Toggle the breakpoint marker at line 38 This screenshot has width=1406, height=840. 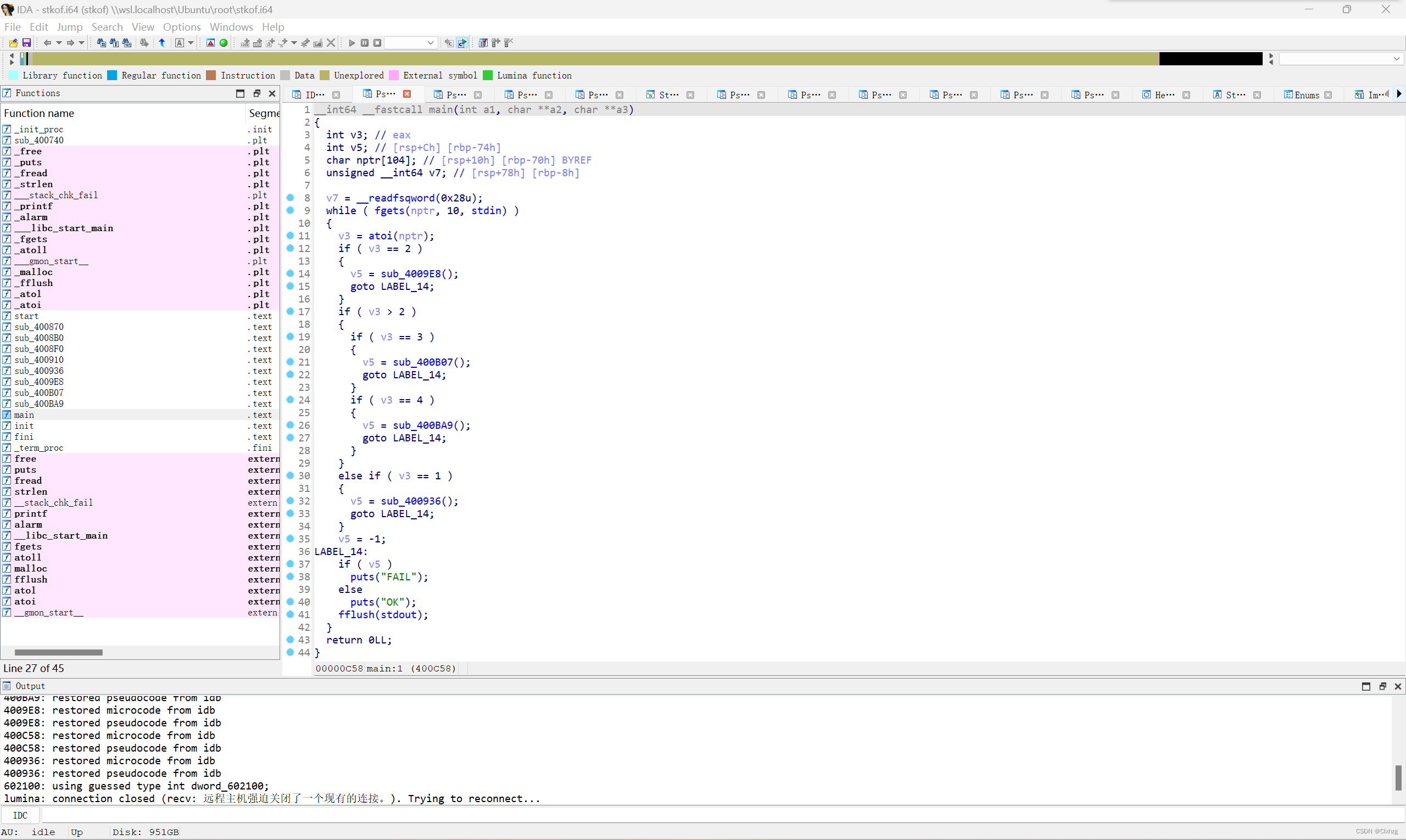click(x=290, y=577)
